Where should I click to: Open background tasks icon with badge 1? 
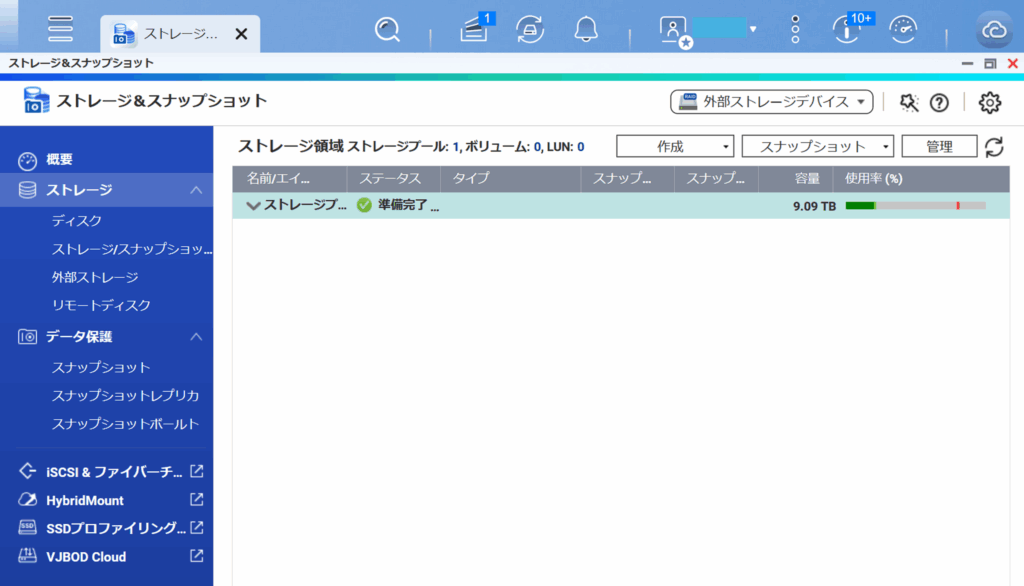(x=474, y=30)
